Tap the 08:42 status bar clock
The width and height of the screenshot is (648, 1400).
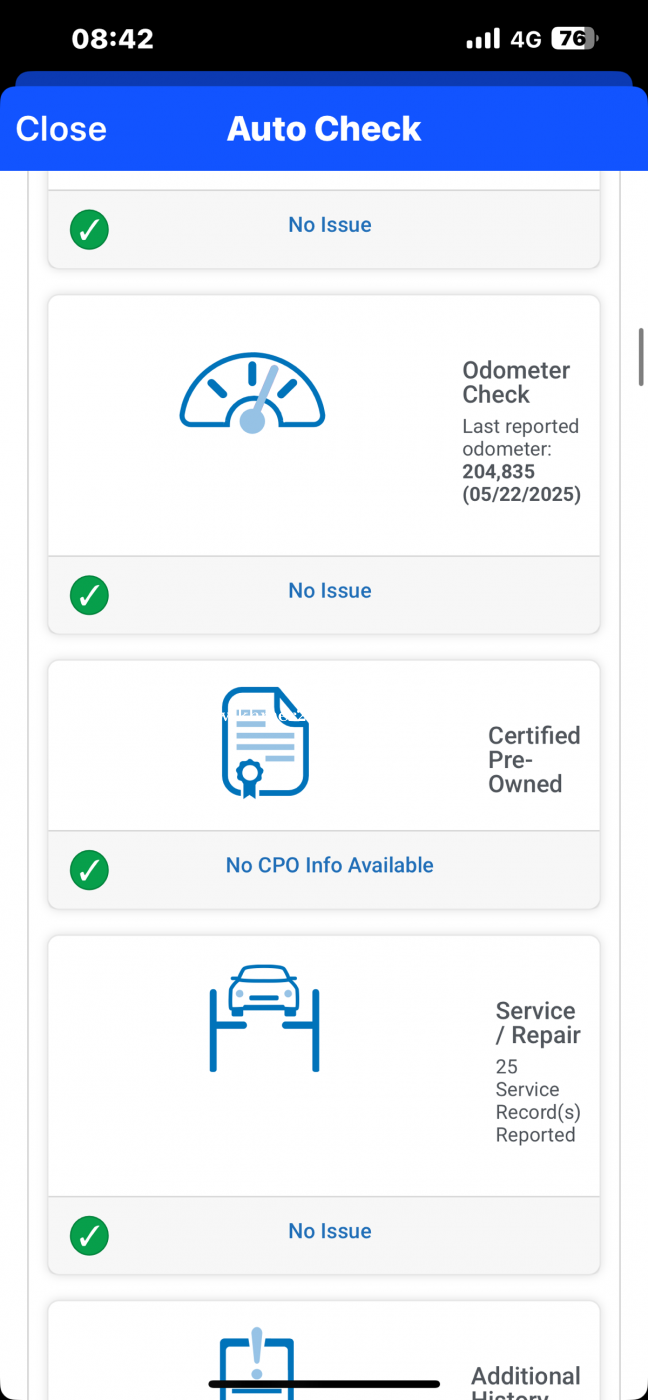click(113, 39)
